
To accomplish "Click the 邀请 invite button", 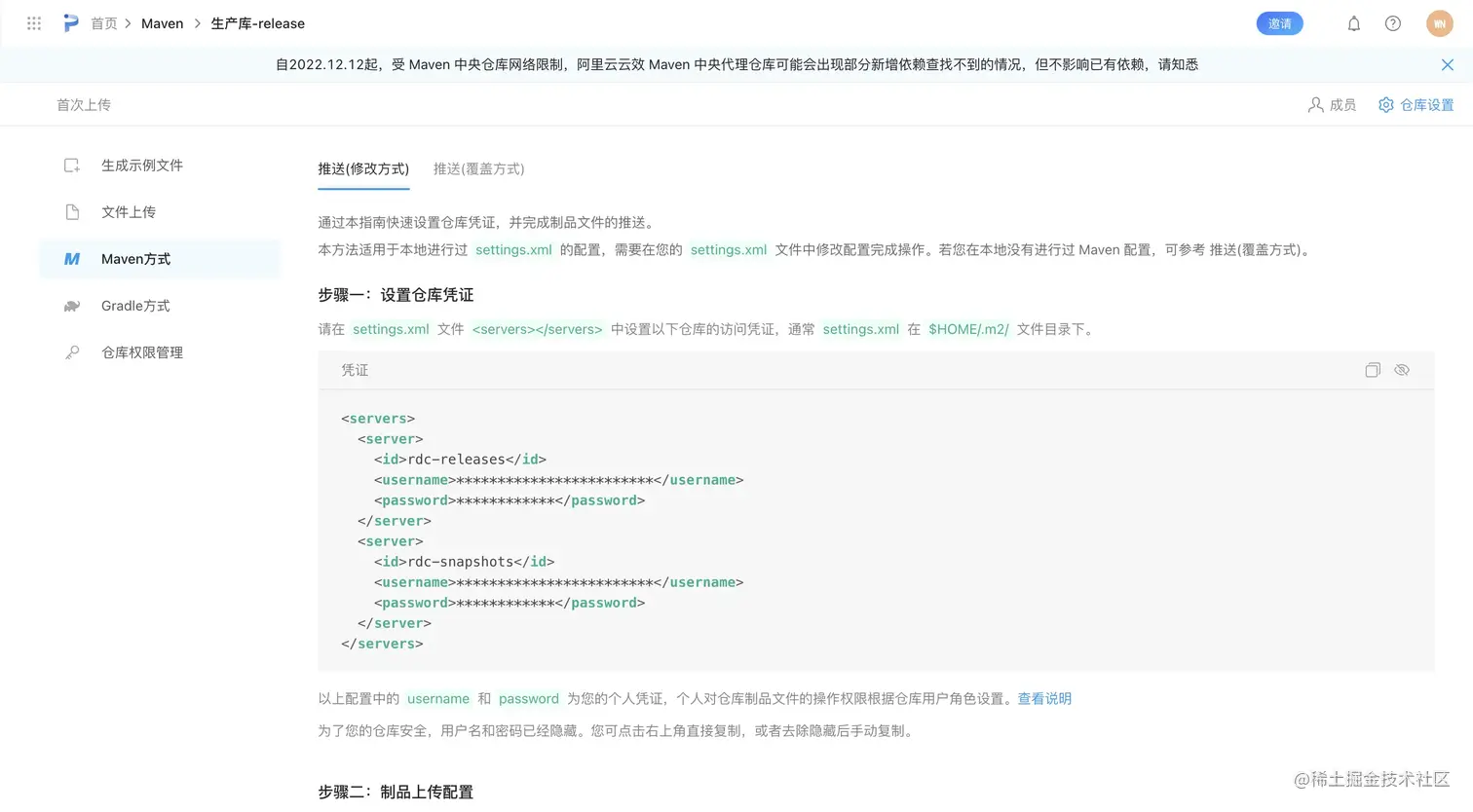I will click(1279, 23).
